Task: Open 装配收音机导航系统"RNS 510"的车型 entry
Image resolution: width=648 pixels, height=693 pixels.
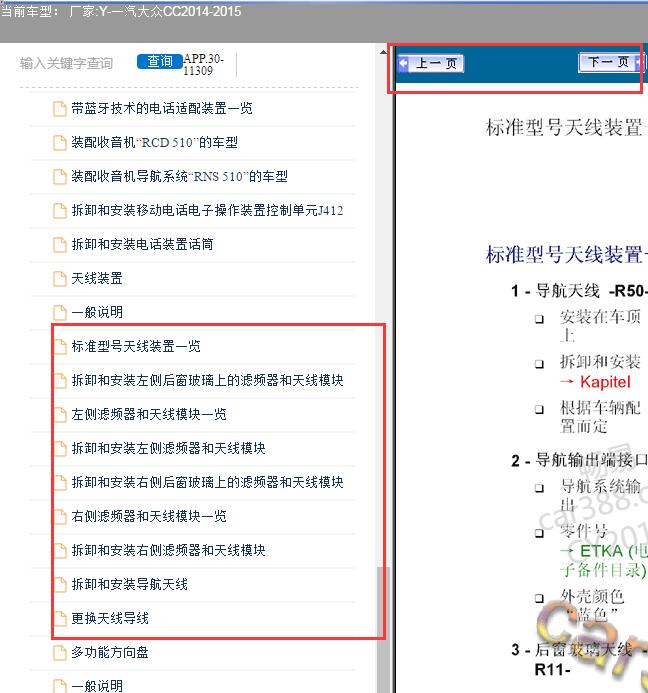Action: click(x=179, y=176)
